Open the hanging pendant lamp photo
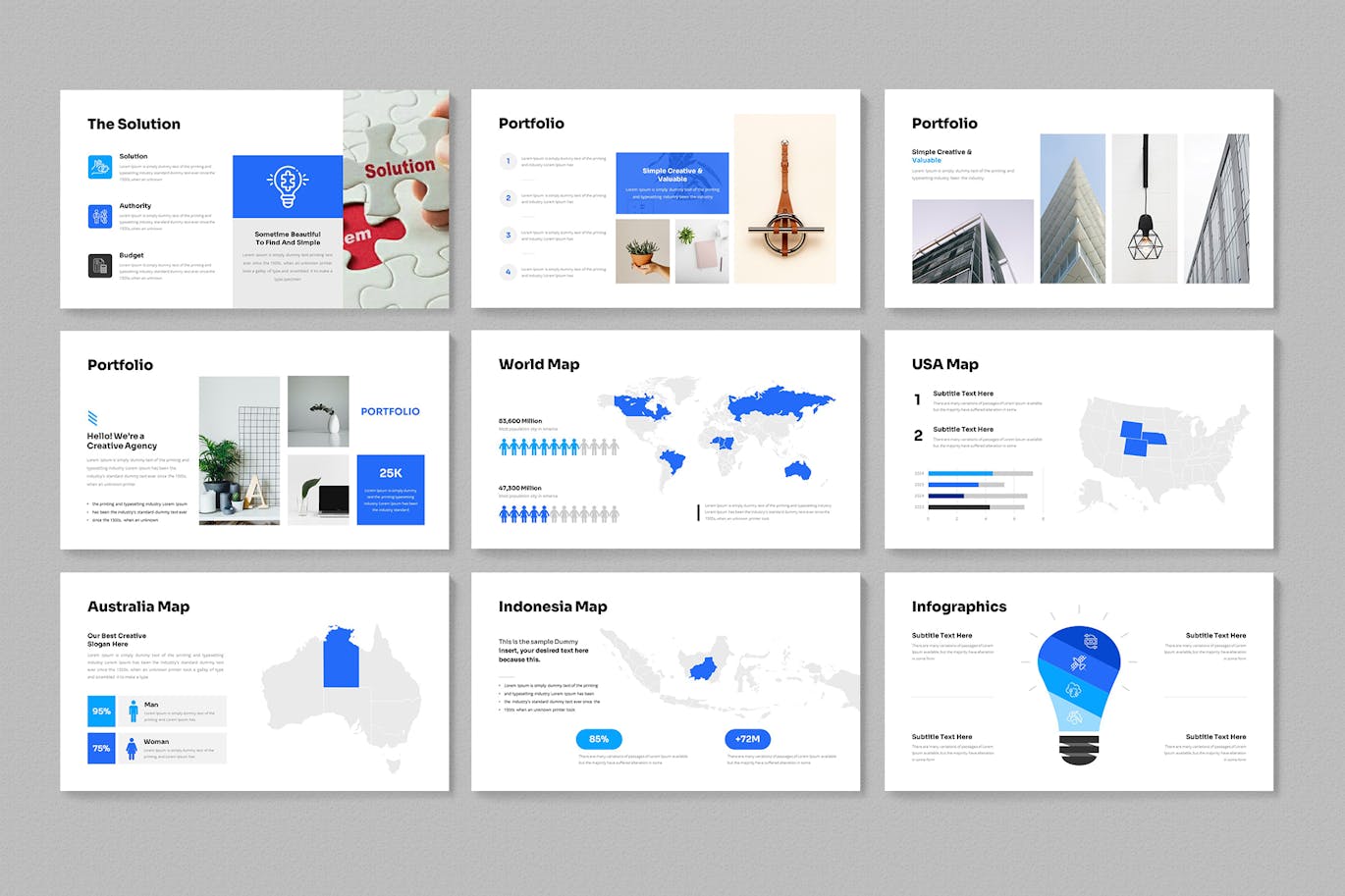Screen dimensions: 1345x896 tap(1144, 209)
